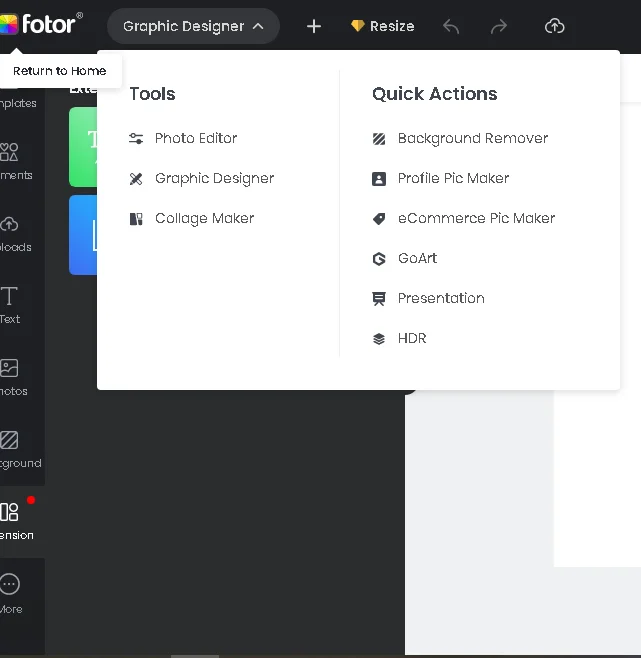Image resolution: width=641 pixels, height=658 pixels.
Task: Open Templates tab in sidebar
Action: tap(18, 103)
